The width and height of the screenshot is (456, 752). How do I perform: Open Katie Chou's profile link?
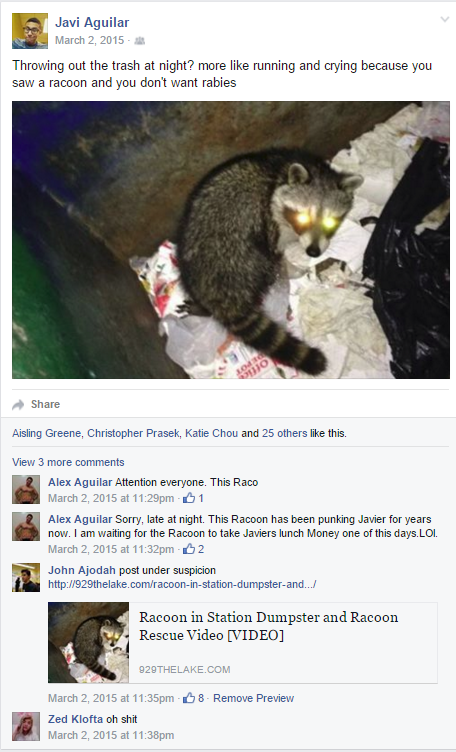point(211,433)
